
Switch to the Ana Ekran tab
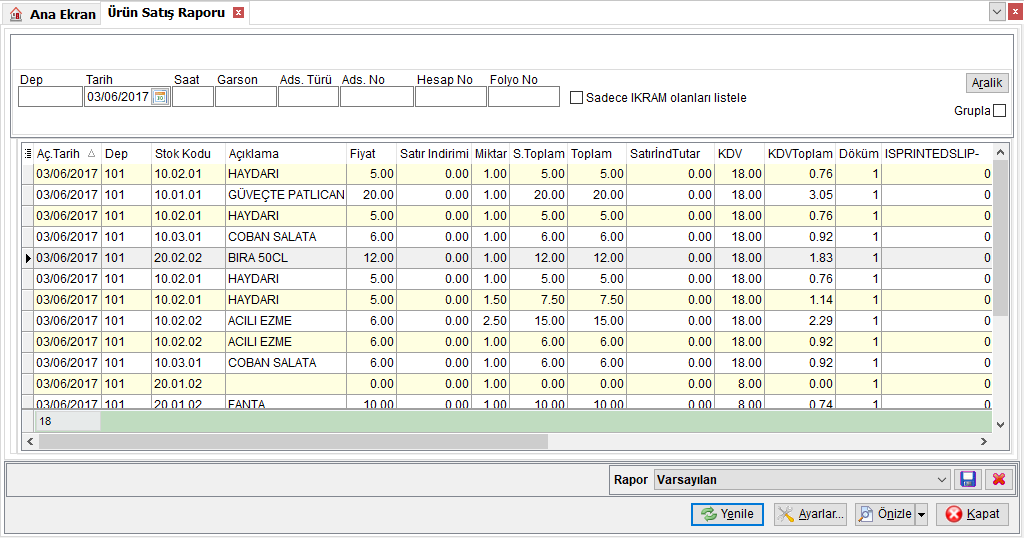52,14
